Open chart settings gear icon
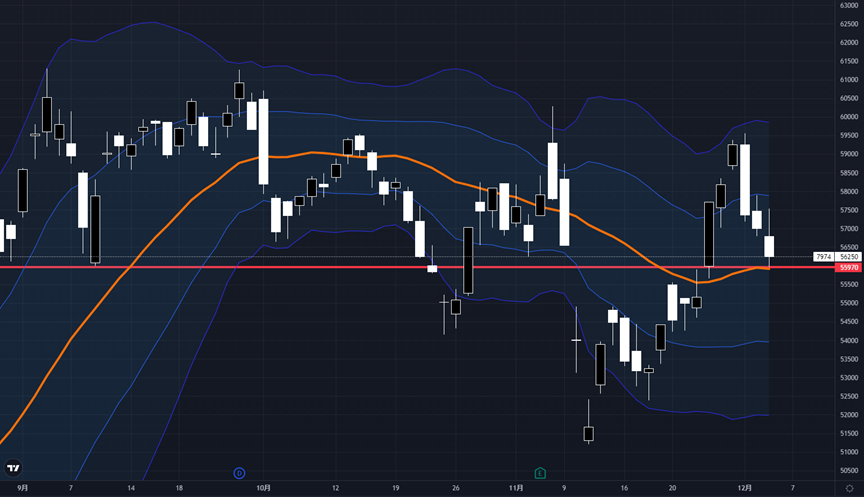 click(849, 488)
